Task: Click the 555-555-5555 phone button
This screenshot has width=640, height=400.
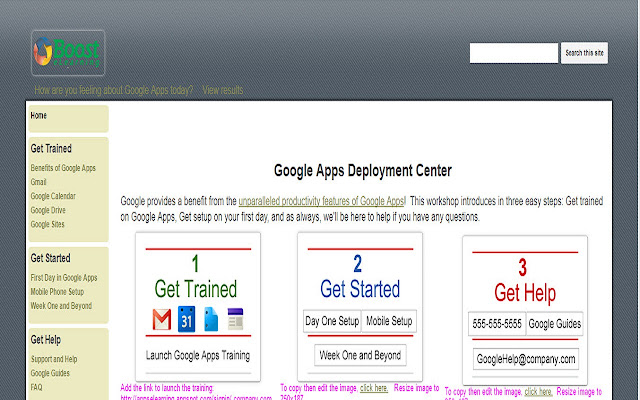Action: point(497,324)
